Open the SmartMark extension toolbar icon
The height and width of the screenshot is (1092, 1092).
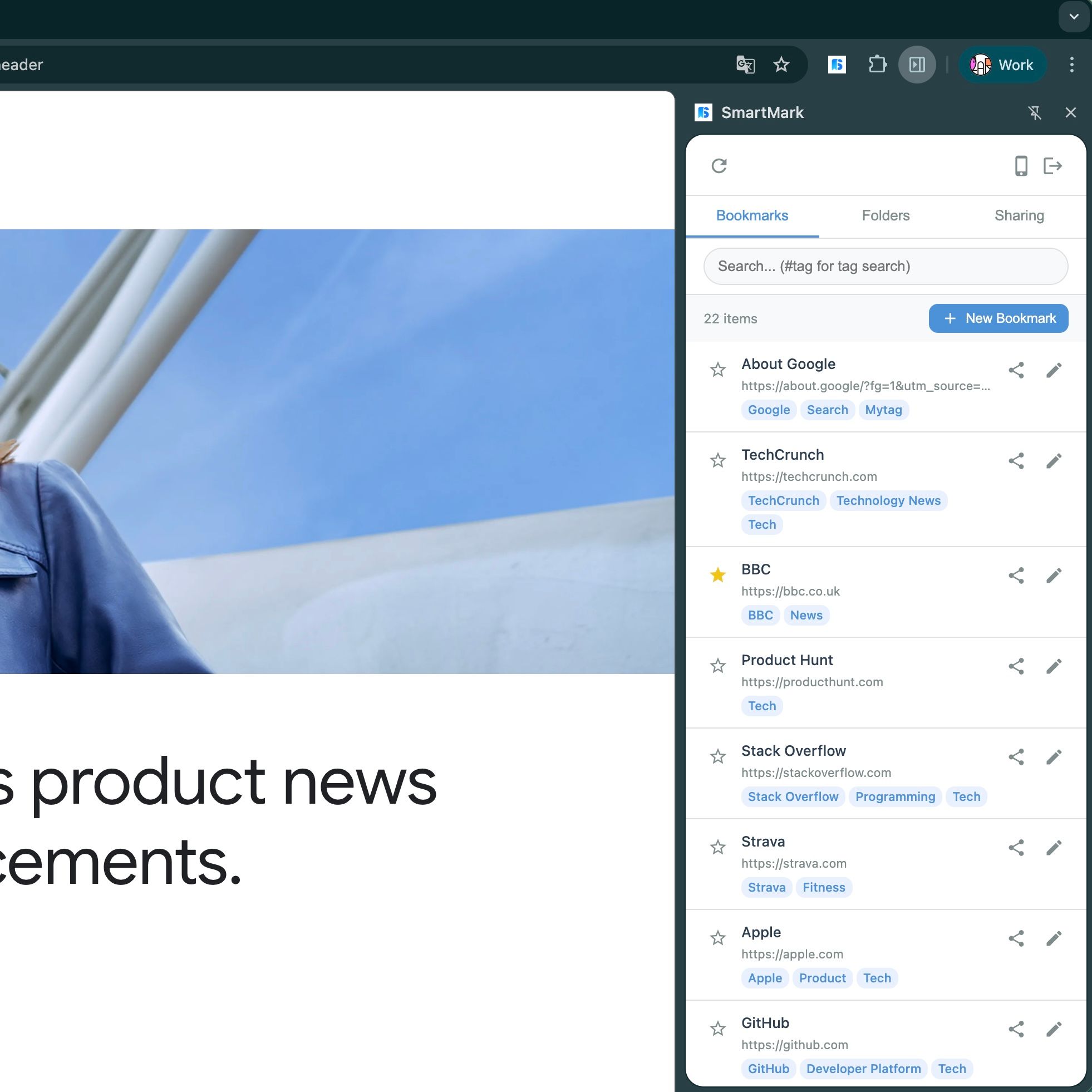(x=837, y=65)
